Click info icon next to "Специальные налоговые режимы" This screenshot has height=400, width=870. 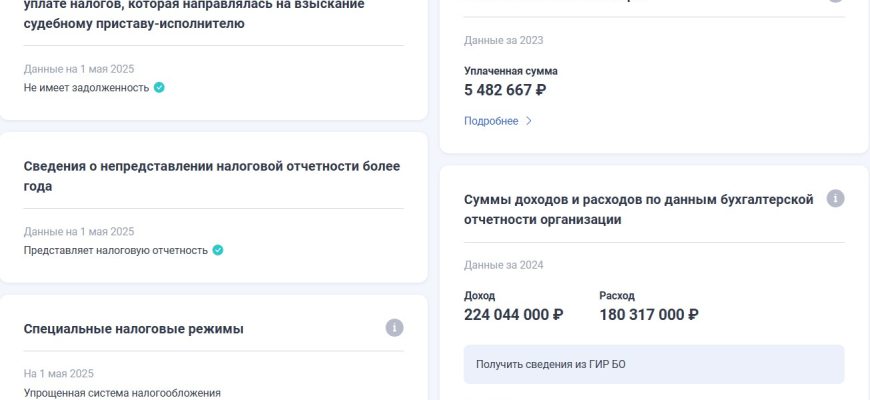pos(395,328)
